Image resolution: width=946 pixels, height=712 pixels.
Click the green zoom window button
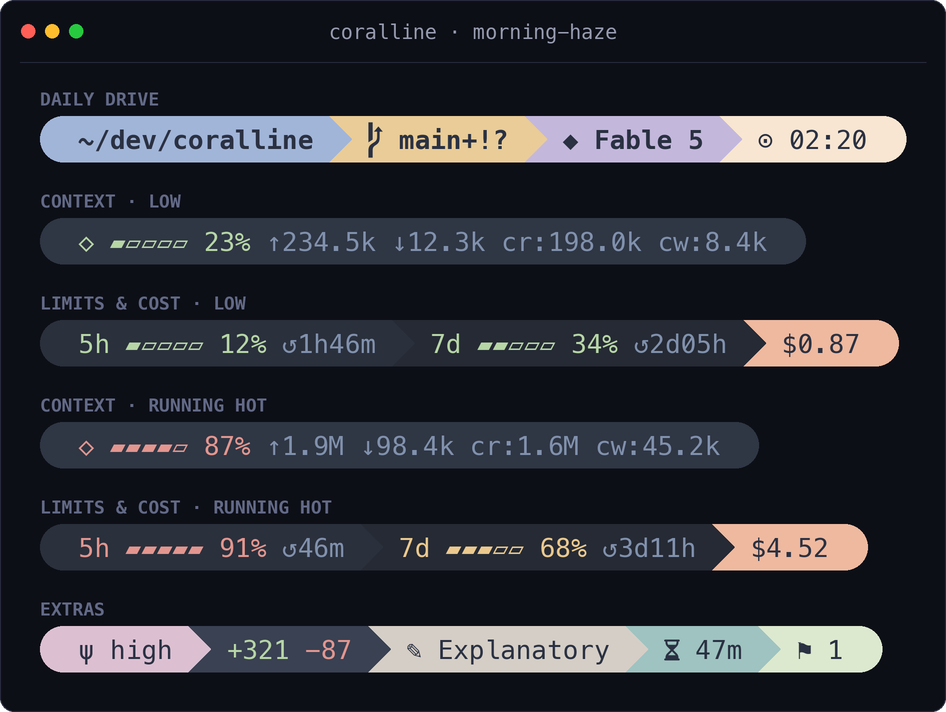coord(76,31)
